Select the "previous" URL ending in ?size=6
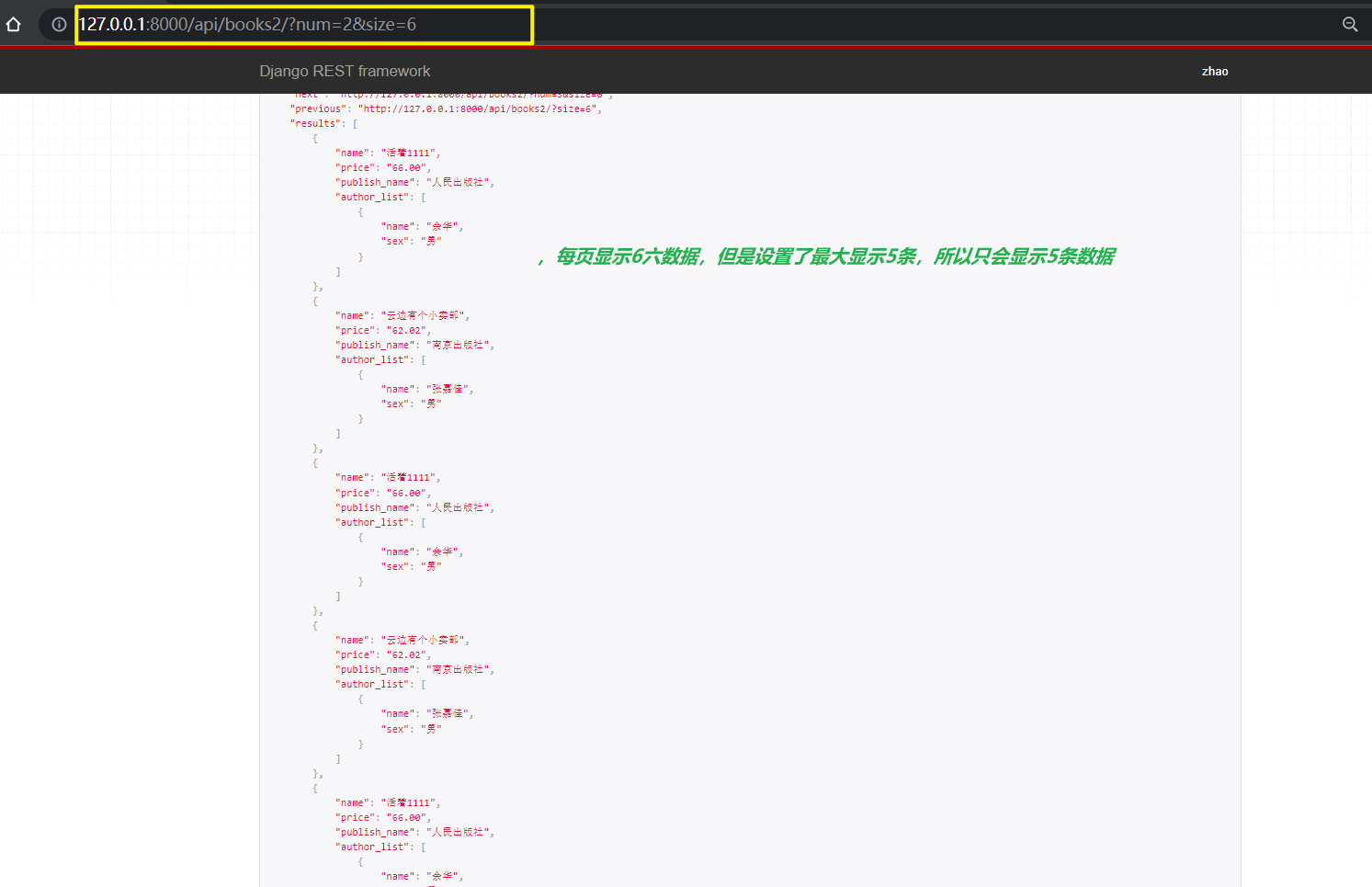The height and width of the screenshot is (887, 1372). pos(478,108)
